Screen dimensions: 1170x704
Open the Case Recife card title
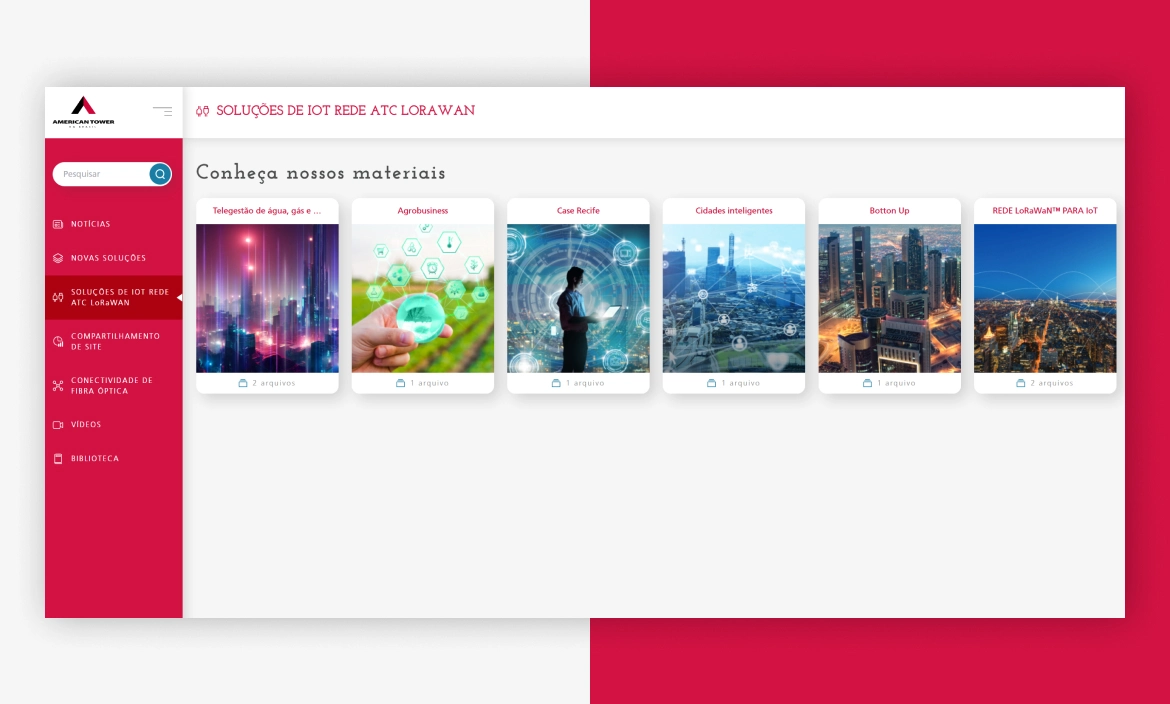(578, 211)
